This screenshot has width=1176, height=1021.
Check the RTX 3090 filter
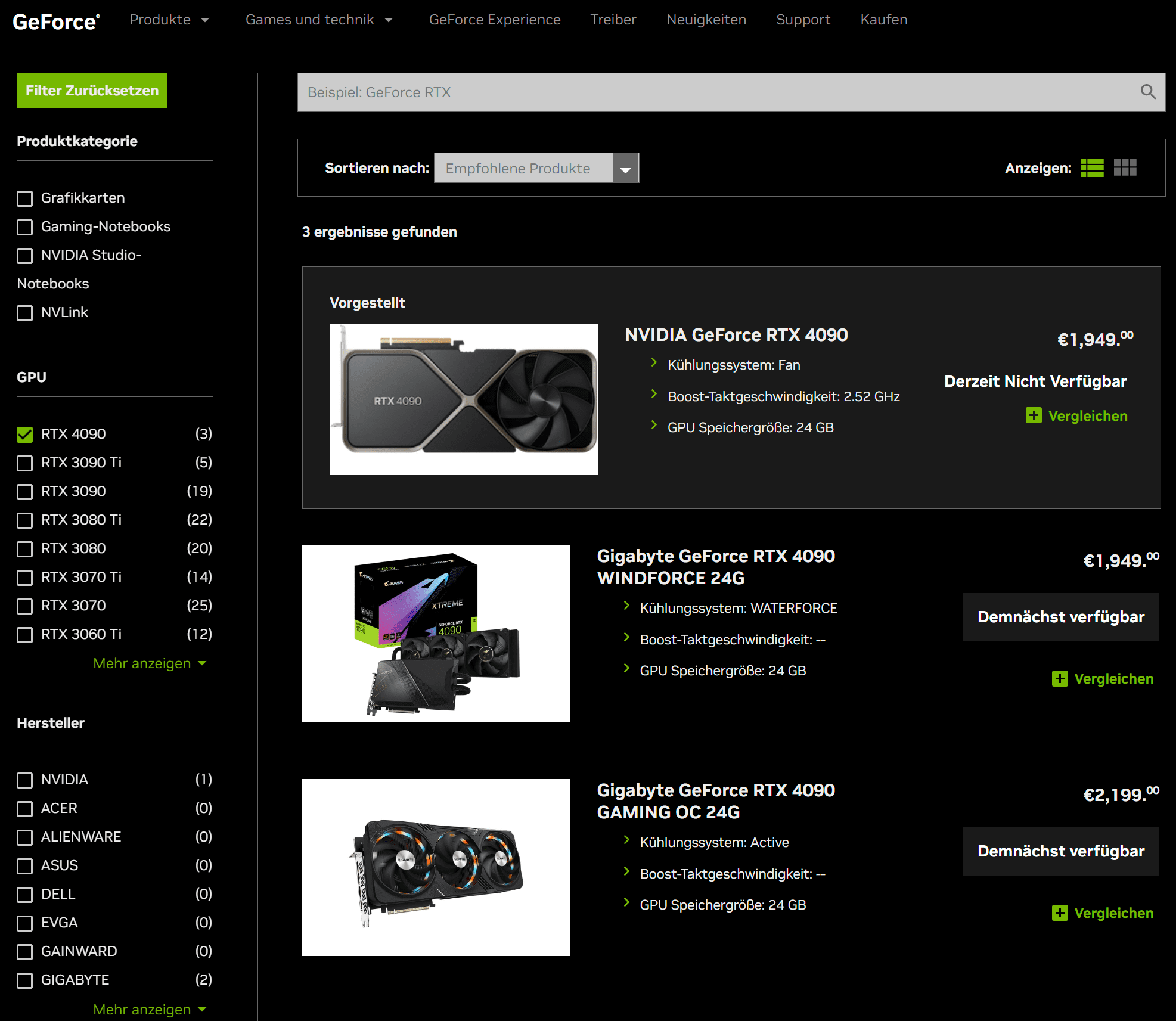[24, 492]
